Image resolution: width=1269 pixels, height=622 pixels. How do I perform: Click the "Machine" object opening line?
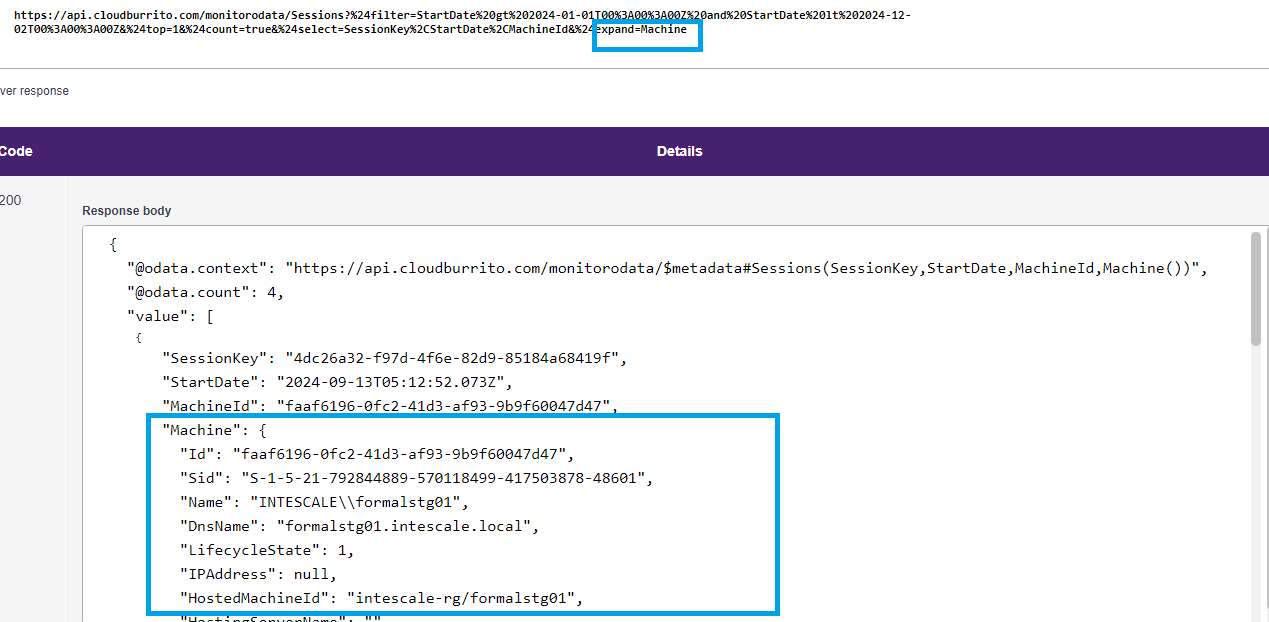212,430
